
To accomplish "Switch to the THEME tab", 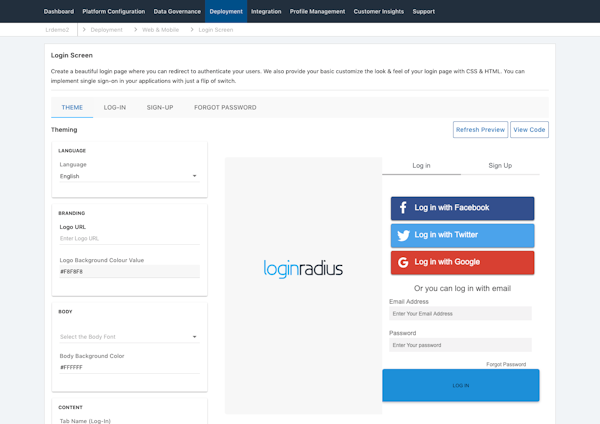I will point(72,108).
